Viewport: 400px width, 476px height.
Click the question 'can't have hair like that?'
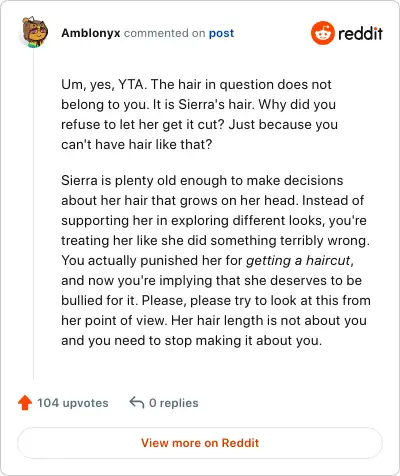(136, 144)
